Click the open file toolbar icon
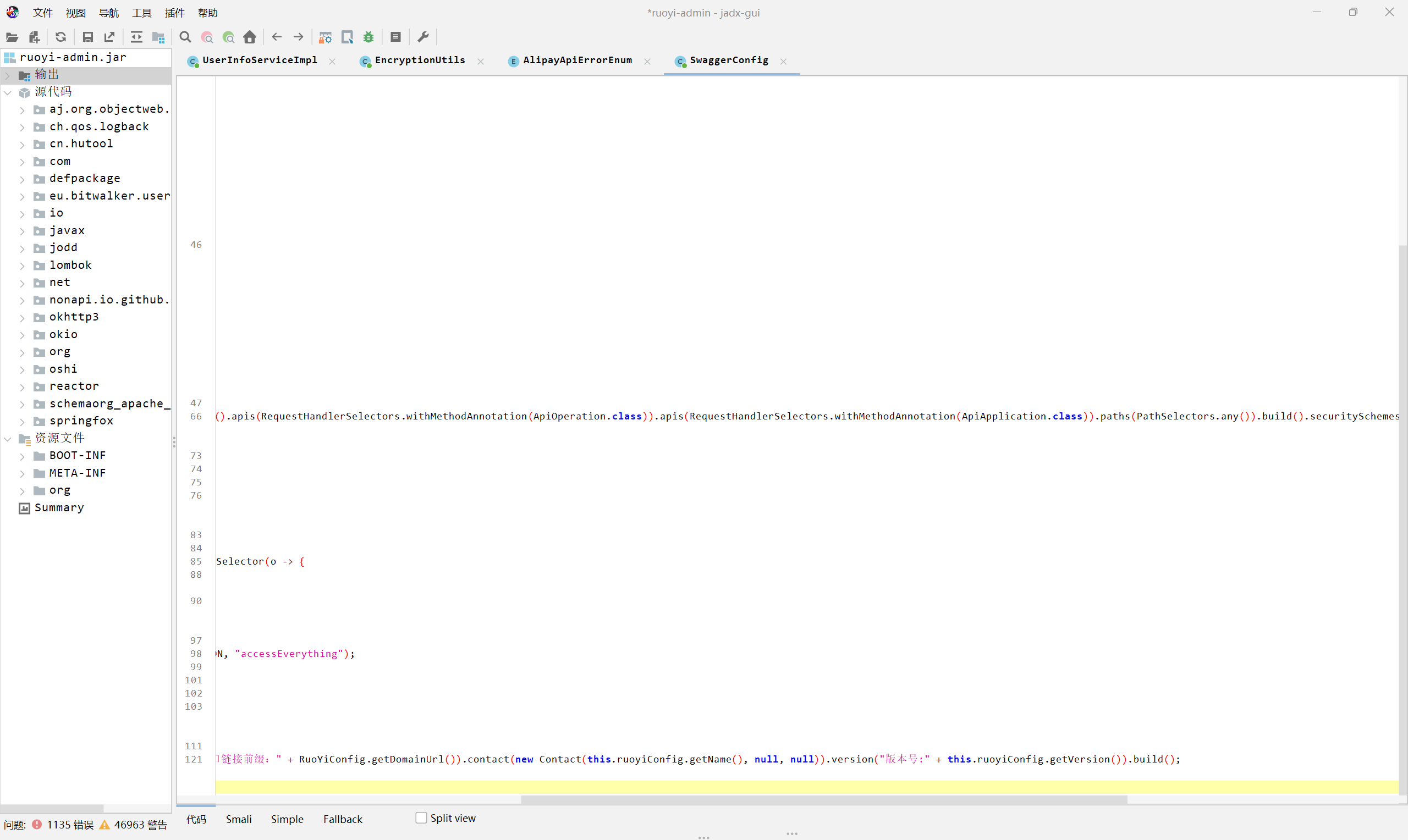Image resolution: width=1408 pixels, height=840 pixels. click(x=12, y=37)
